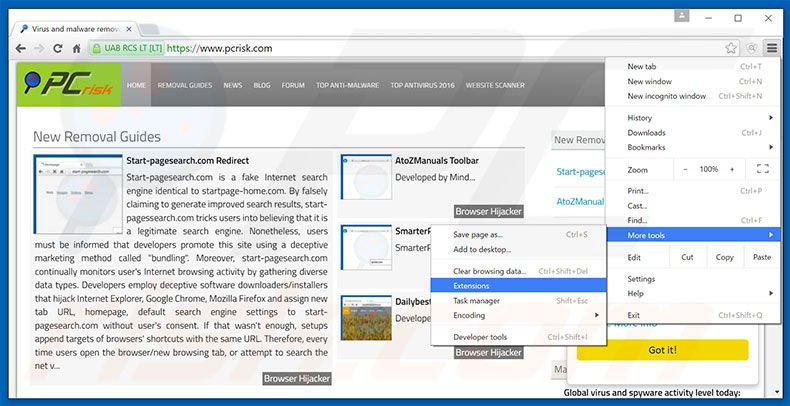This screenshot has width=790, height=406.
Task: Click the user profile icon in title bar
Action: coord(681,16)
